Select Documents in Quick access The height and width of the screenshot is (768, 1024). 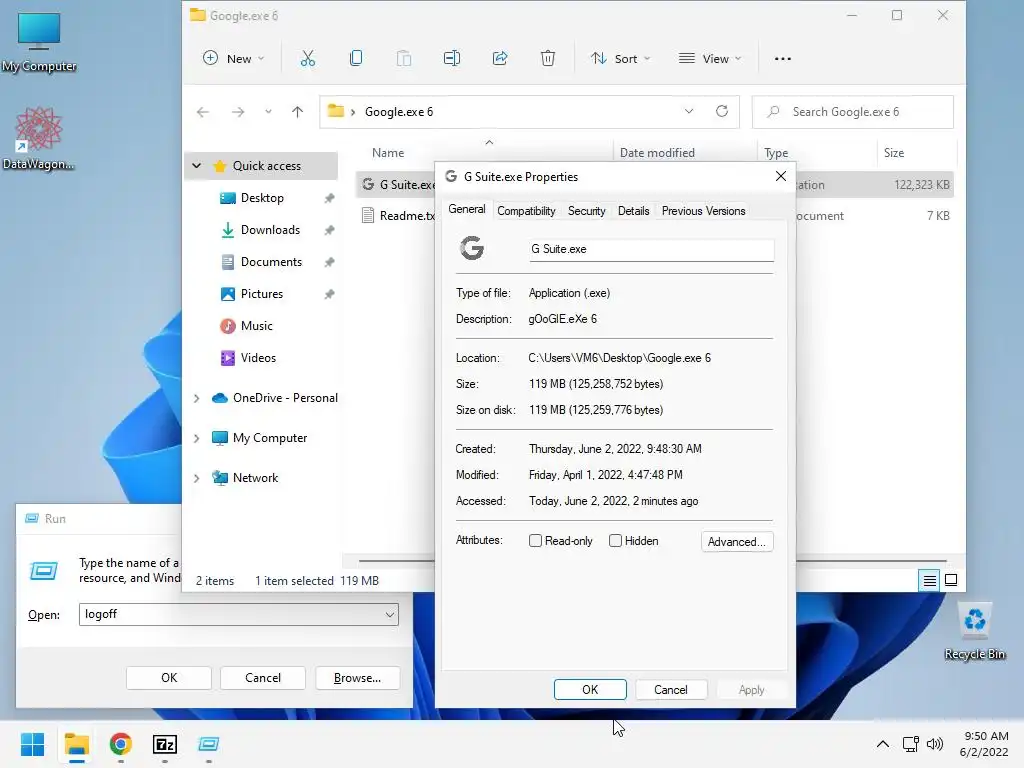click(x=271, y=262)
